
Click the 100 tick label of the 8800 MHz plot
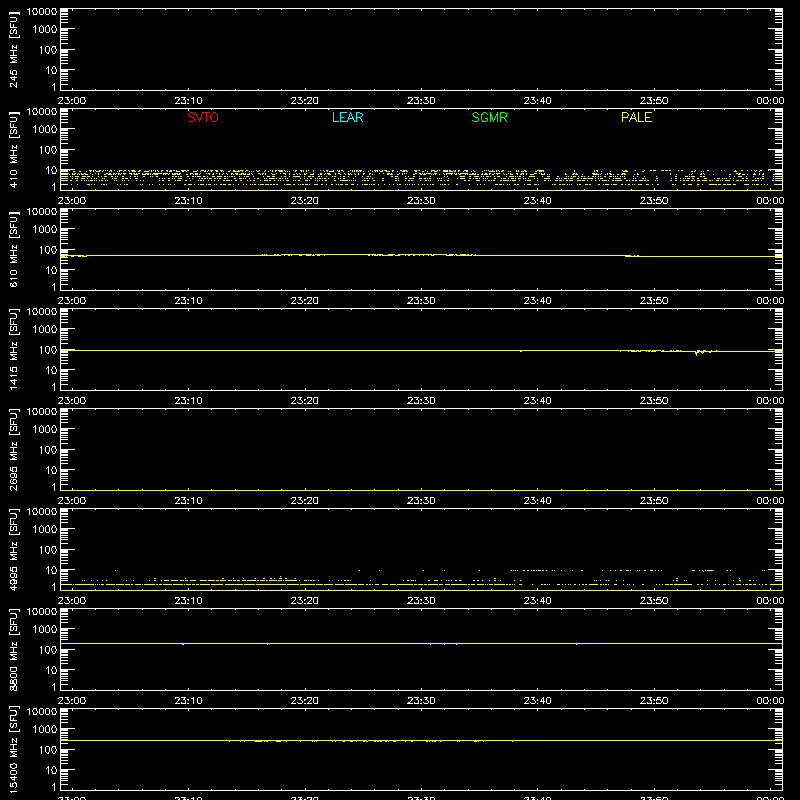(x=48, y=650)
